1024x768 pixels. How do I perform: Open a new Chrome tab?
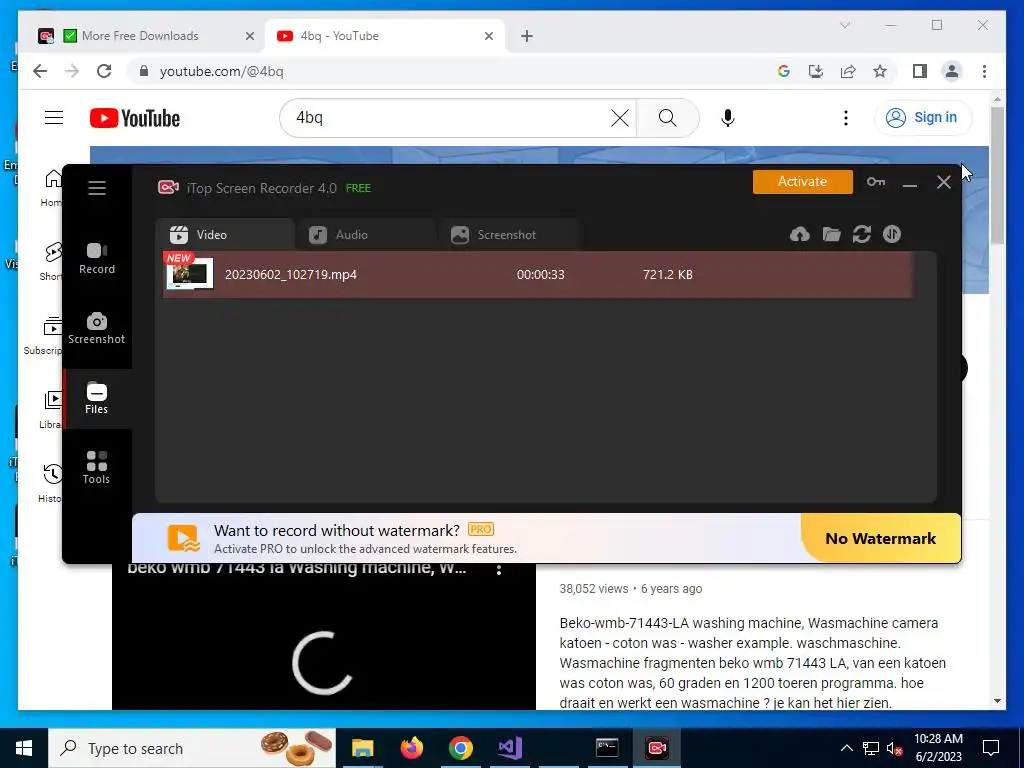pos(527,36)
